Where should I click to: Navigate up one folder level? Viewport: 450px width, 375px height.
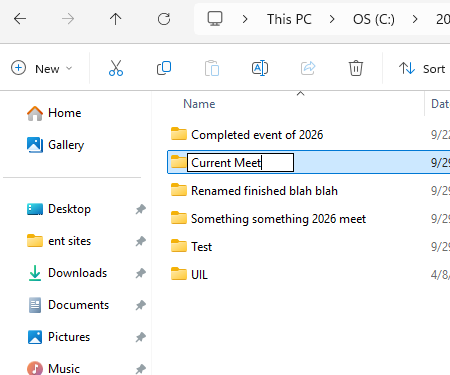116,19
